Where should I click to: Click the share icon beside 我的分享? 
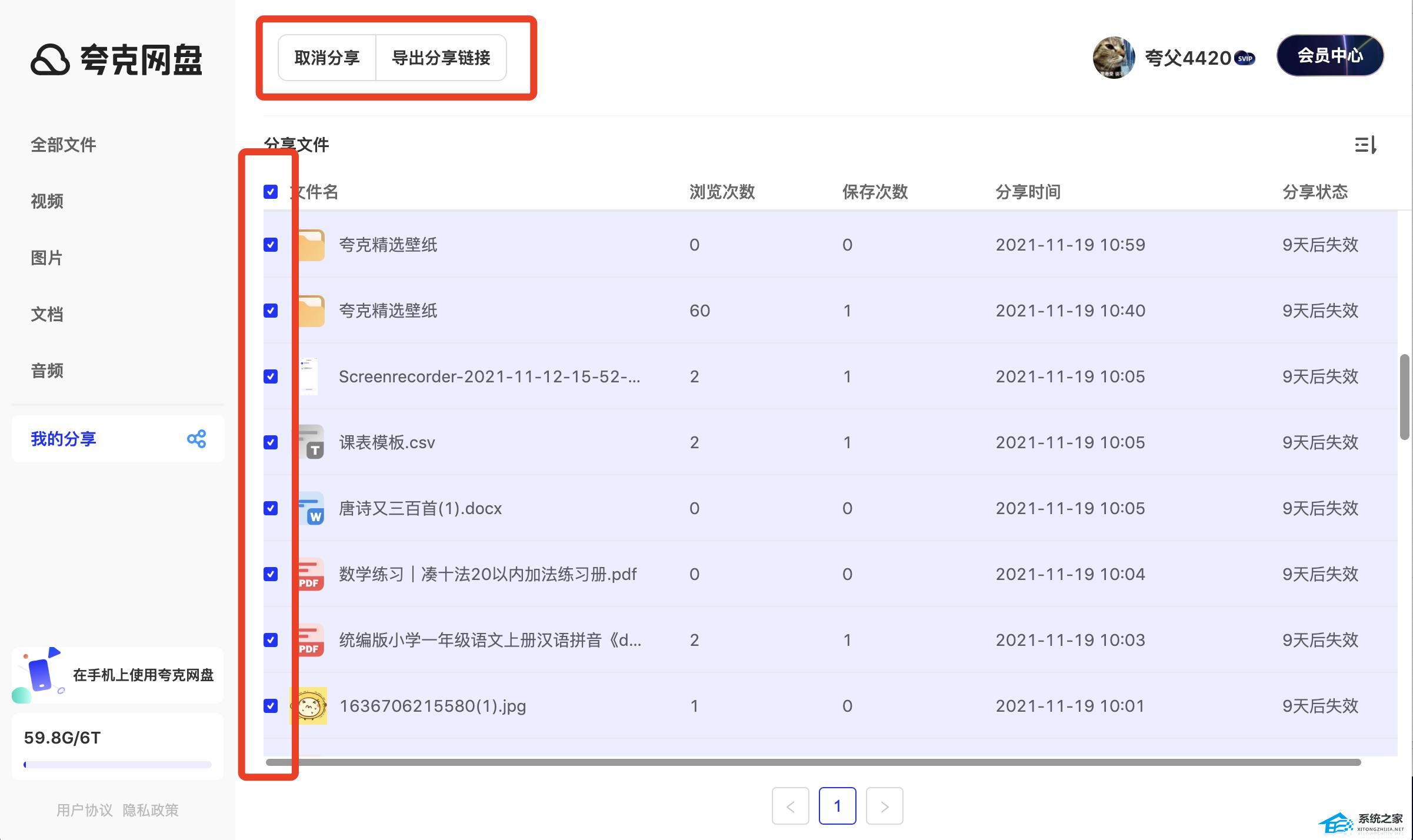pos(196,439)
